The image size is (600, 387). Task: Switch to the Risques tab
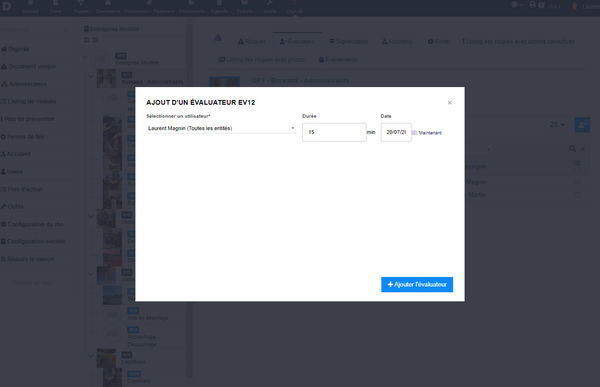[251, 41]
